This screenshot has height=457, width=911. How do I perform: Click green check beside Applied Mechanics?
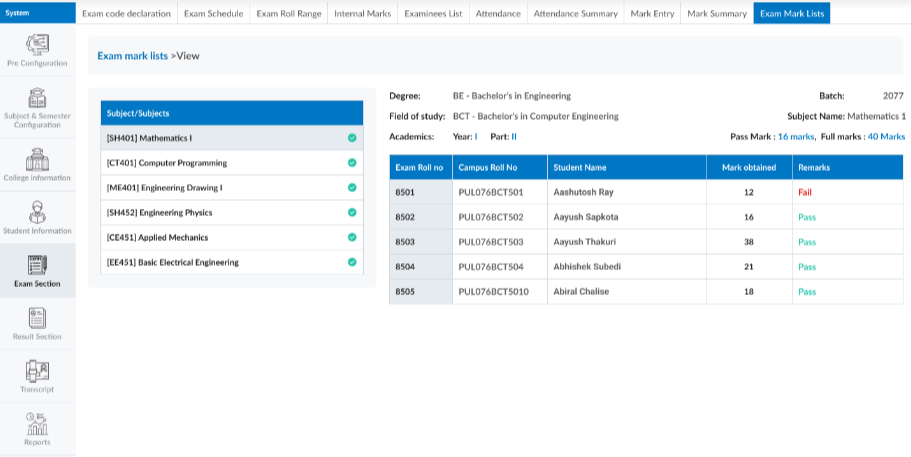(352, 237)
